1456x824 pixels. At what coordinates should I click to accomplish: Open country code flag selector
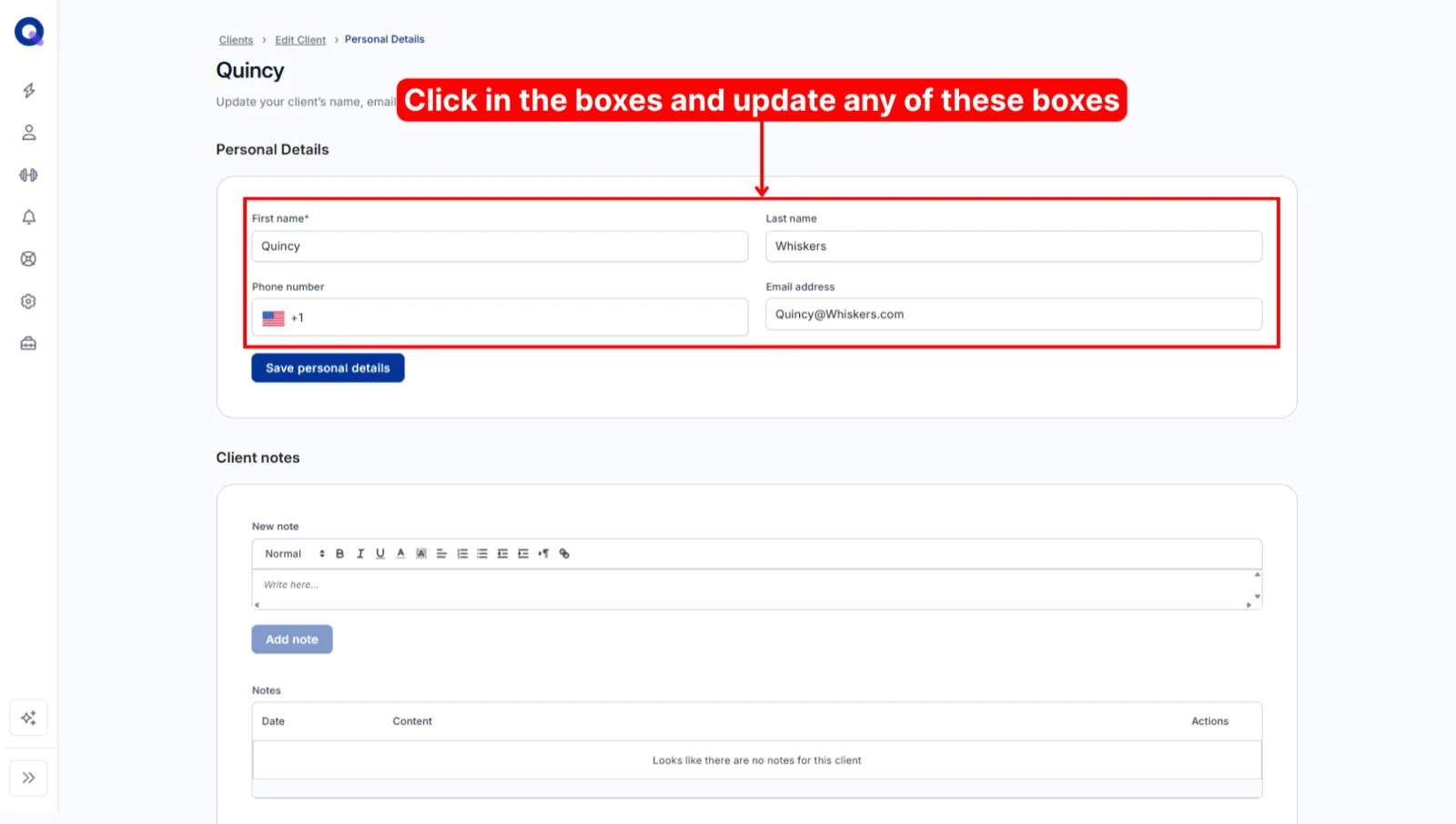[x=274, y=318]
